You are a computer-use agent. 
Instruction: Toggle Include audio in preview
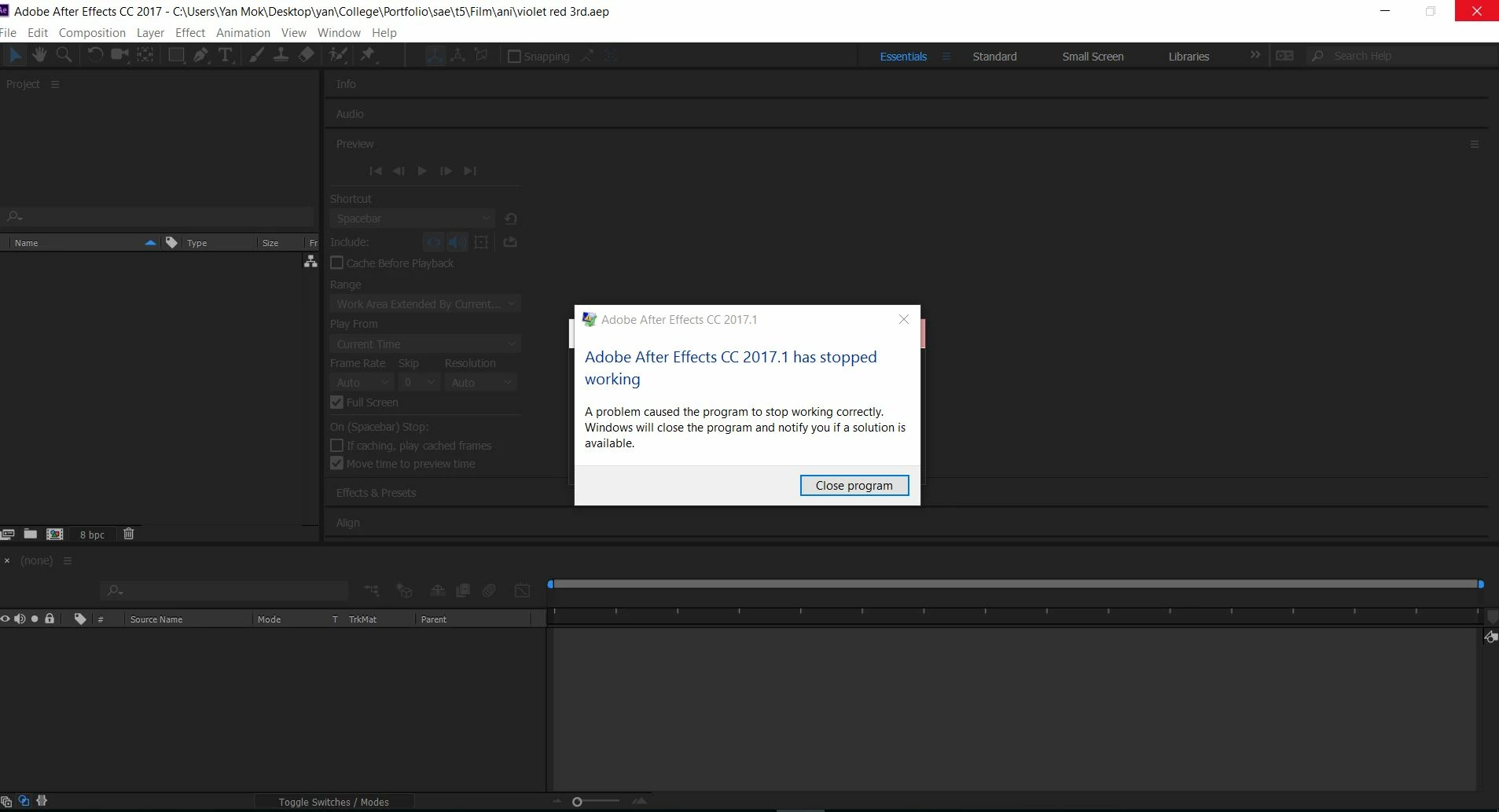457,242
